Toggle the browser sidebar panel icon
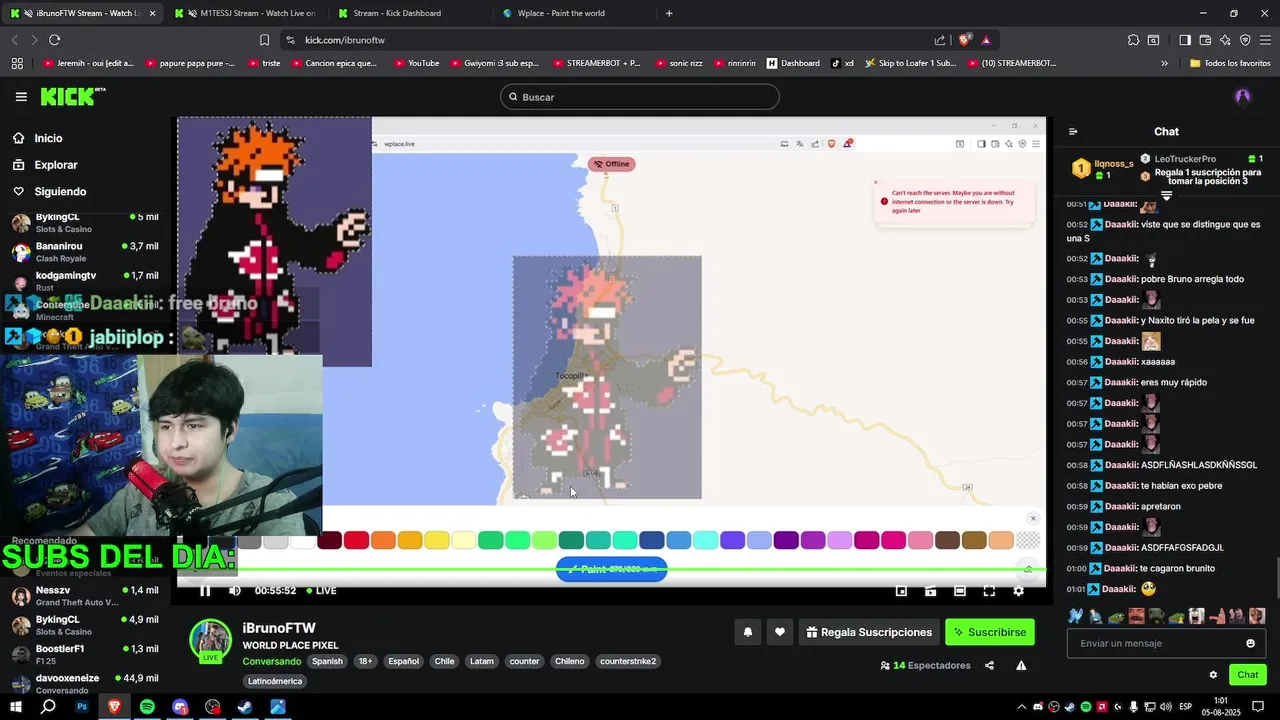This screenshot has height=720, width=1280. (1184, 40)
